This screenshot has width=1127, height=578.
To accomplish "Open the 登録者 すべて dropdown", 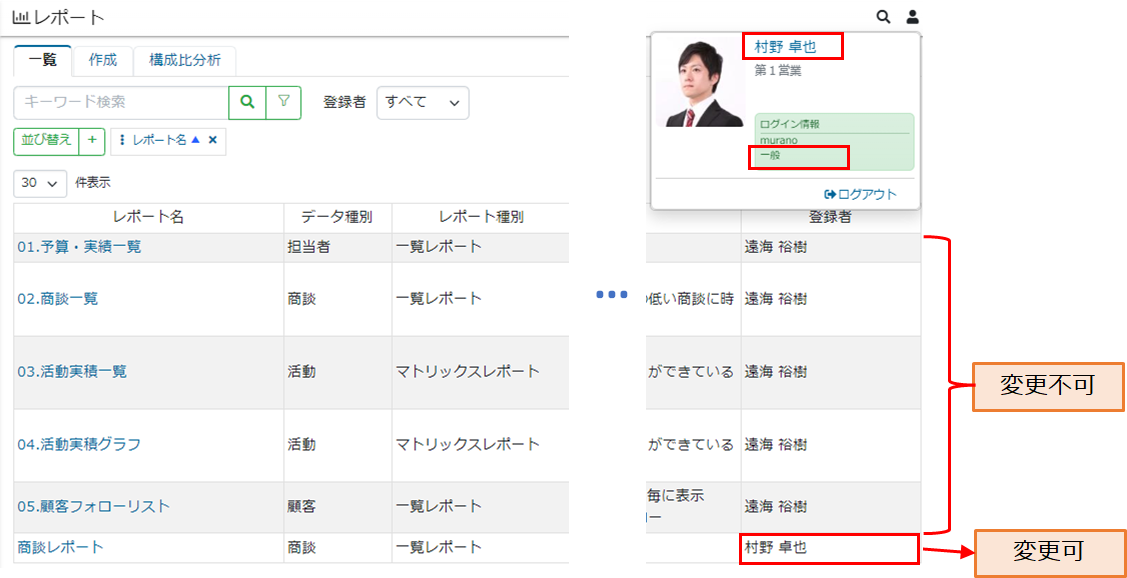I will tap(423, 103).
